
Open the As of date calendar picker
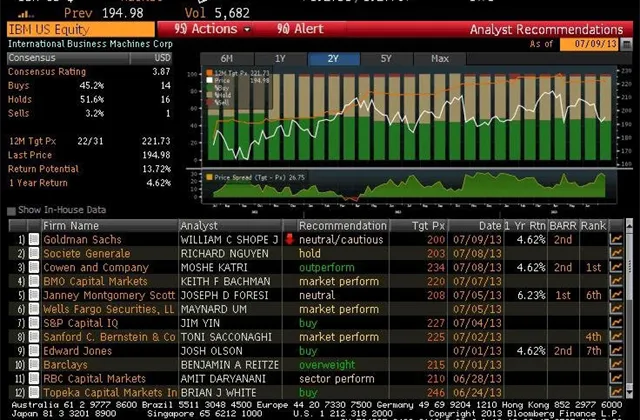point(626,44)
